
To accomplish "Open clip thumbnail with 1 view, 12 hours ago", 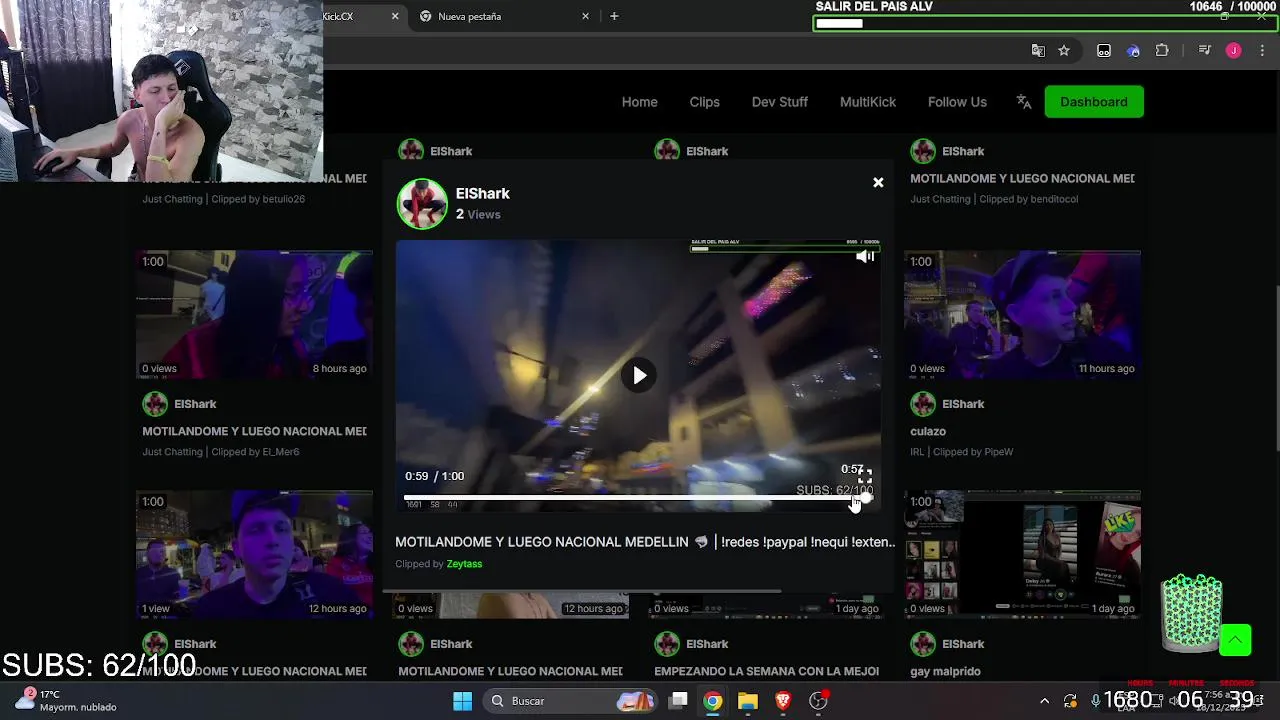I will click(254, 555).
